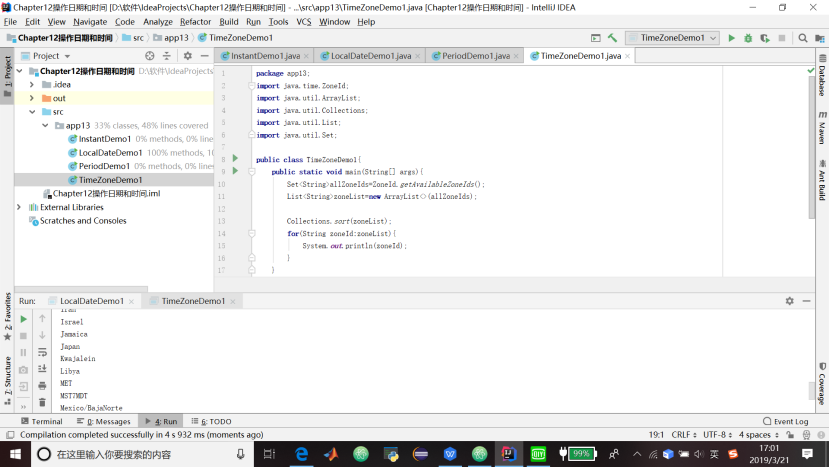Expand the out folder in project tree
Viewport: 830px width, 467px height.
click(32, 98)
